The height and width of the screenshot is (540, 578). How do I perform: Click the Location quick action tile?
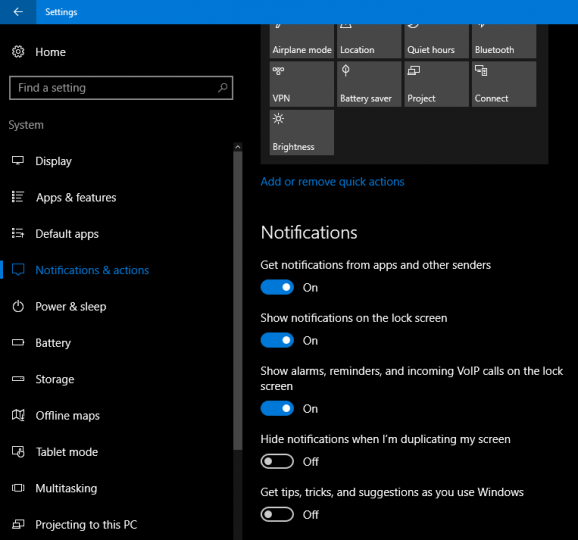[369, 41]
